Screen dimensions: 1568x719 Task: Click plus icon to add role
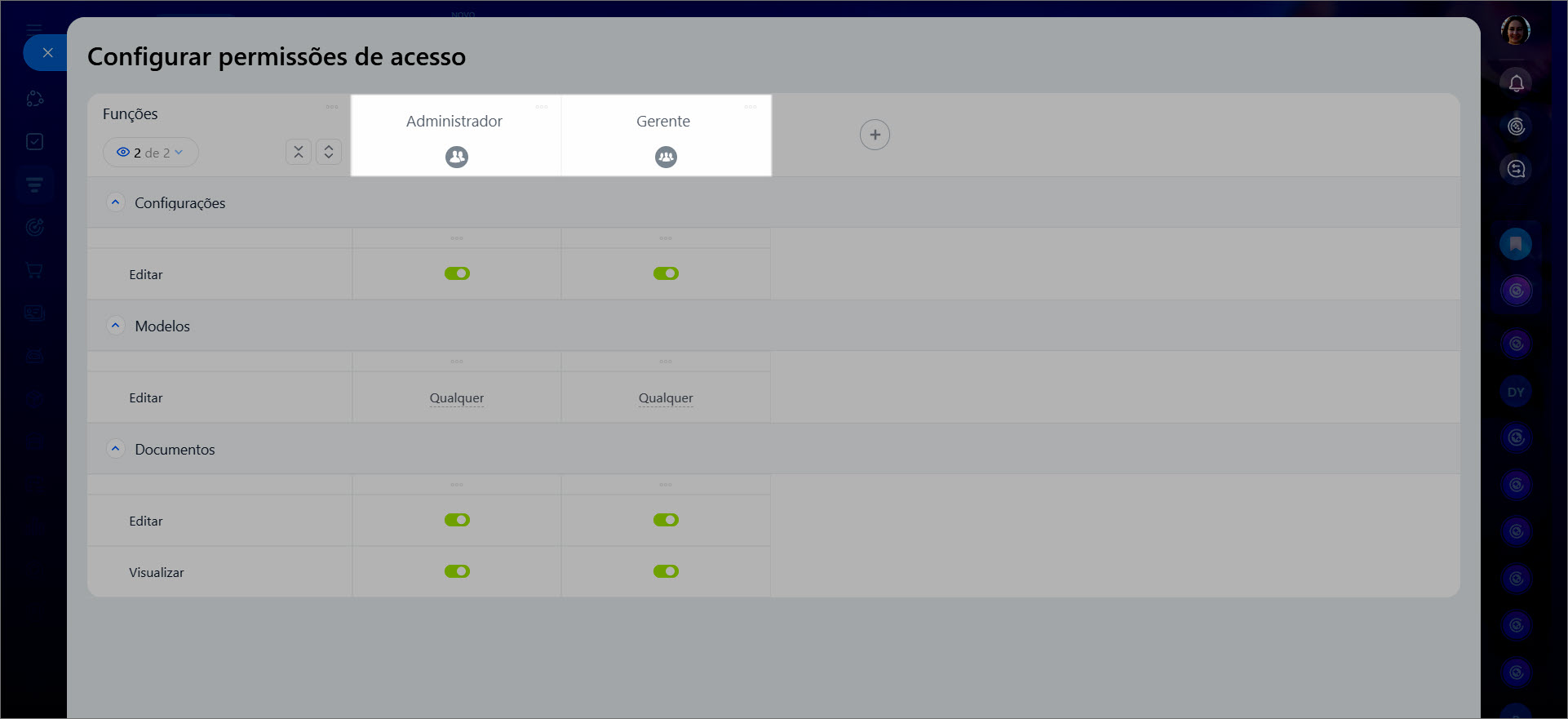(x=875, y=135)
